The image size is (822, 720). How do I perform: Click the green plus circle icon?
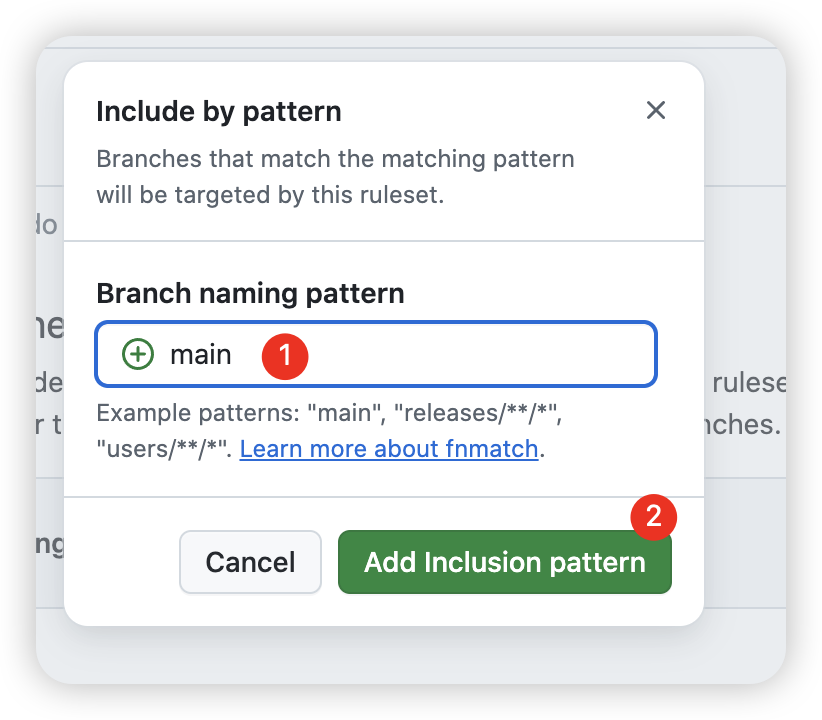[x=138, y=354]
